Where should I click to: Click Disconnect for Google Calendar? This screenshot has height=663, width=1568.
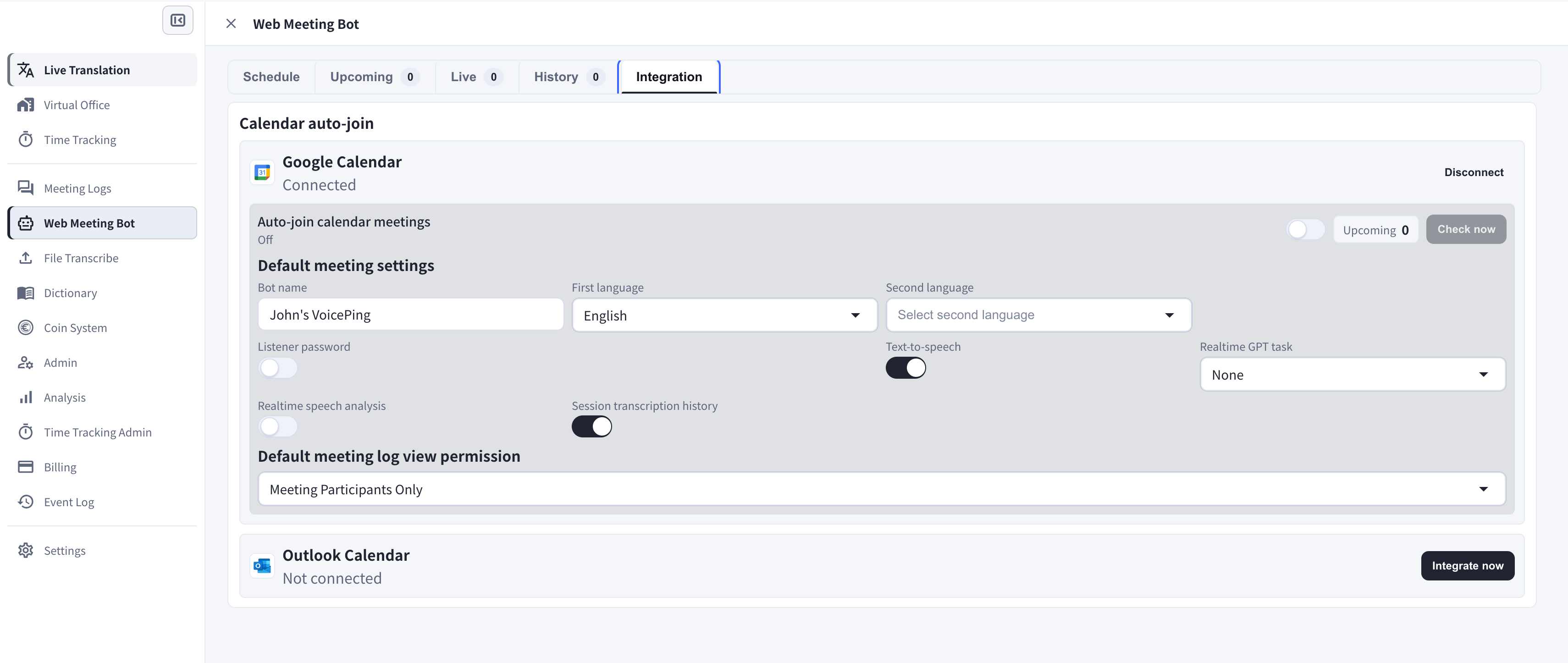pyautogui.click(x=1474, y=172)
